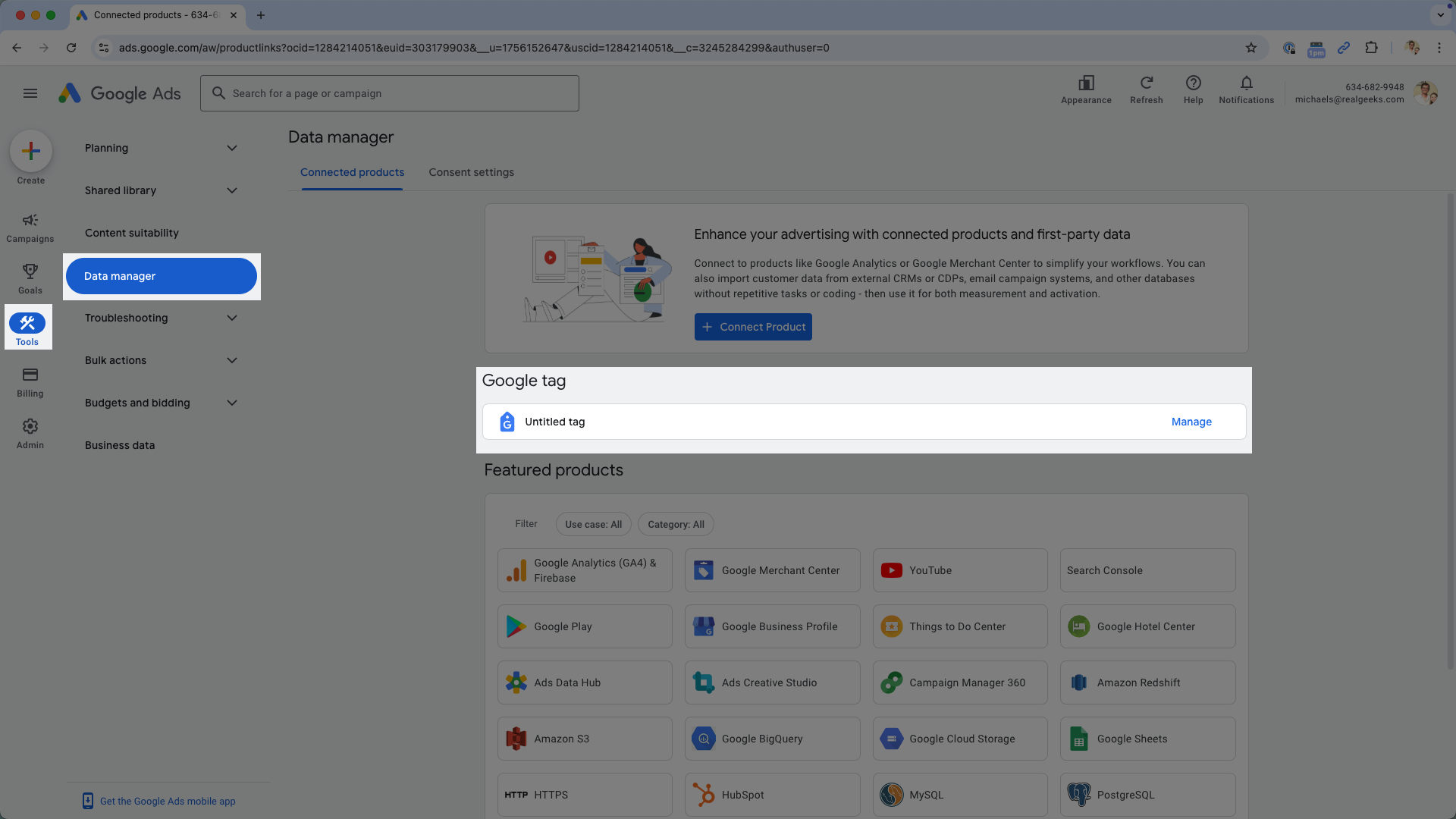This screenshot has height=819, width=1456.
Task: Select Ads Data Hub card
Action: pyautogui.click(x=585, y=682)
